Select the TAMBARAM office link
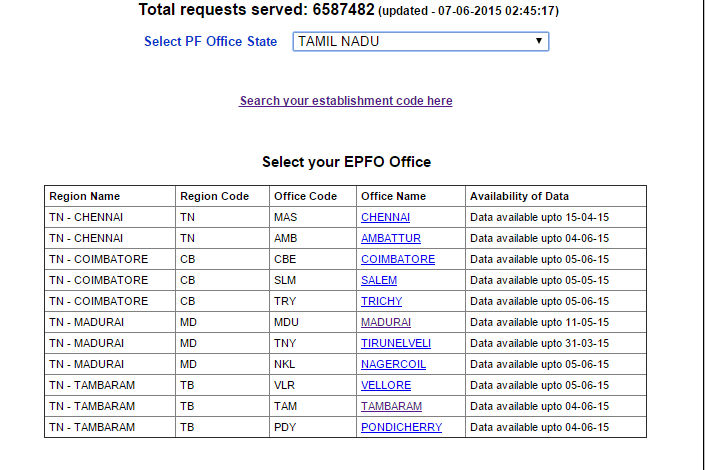 click(391, 406)
